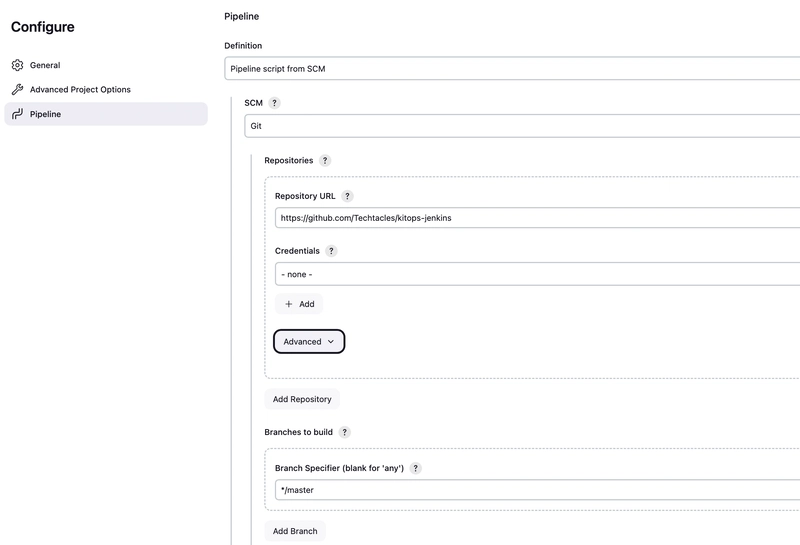Viewport: 800px width, 545px height.
Task: Click into the Repository URL field
Action: click(537, 218)
